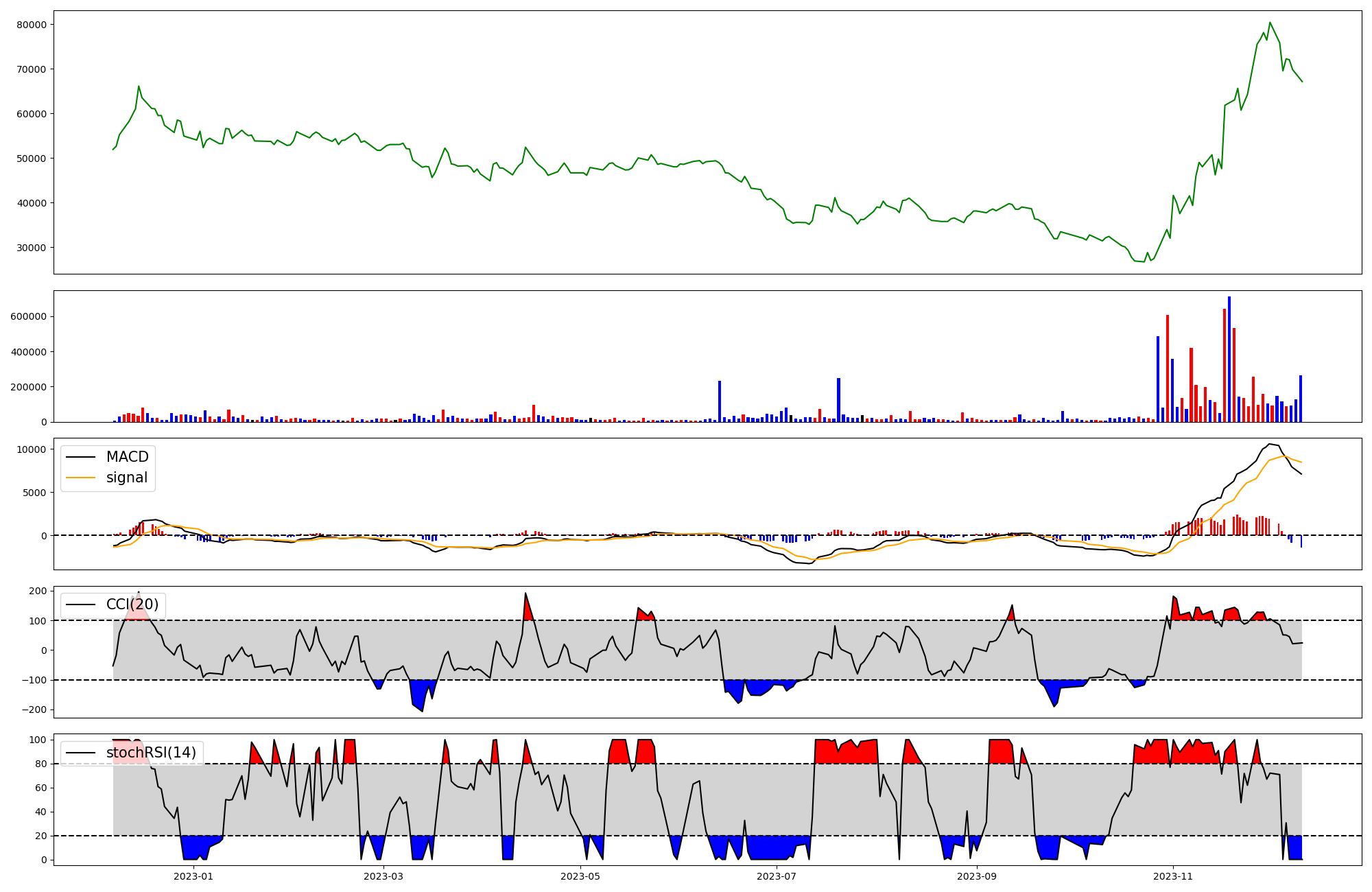Click the −200 CCI axis tick label
The height and width of the screenshot is (892, 1372).
click(33, 710)
